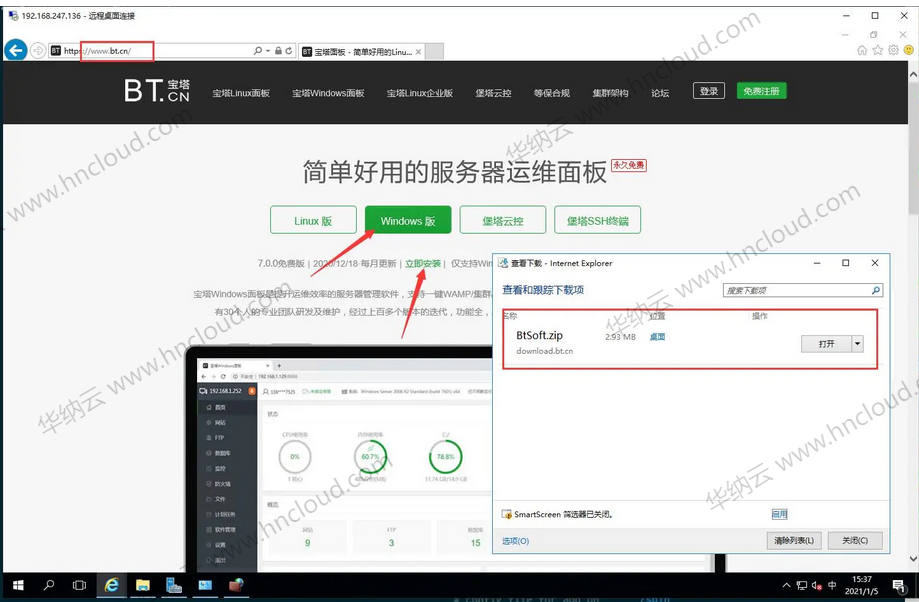Click the 选项(O) link
This screenshot has height=602, width=919.
(x=516, y=541)
